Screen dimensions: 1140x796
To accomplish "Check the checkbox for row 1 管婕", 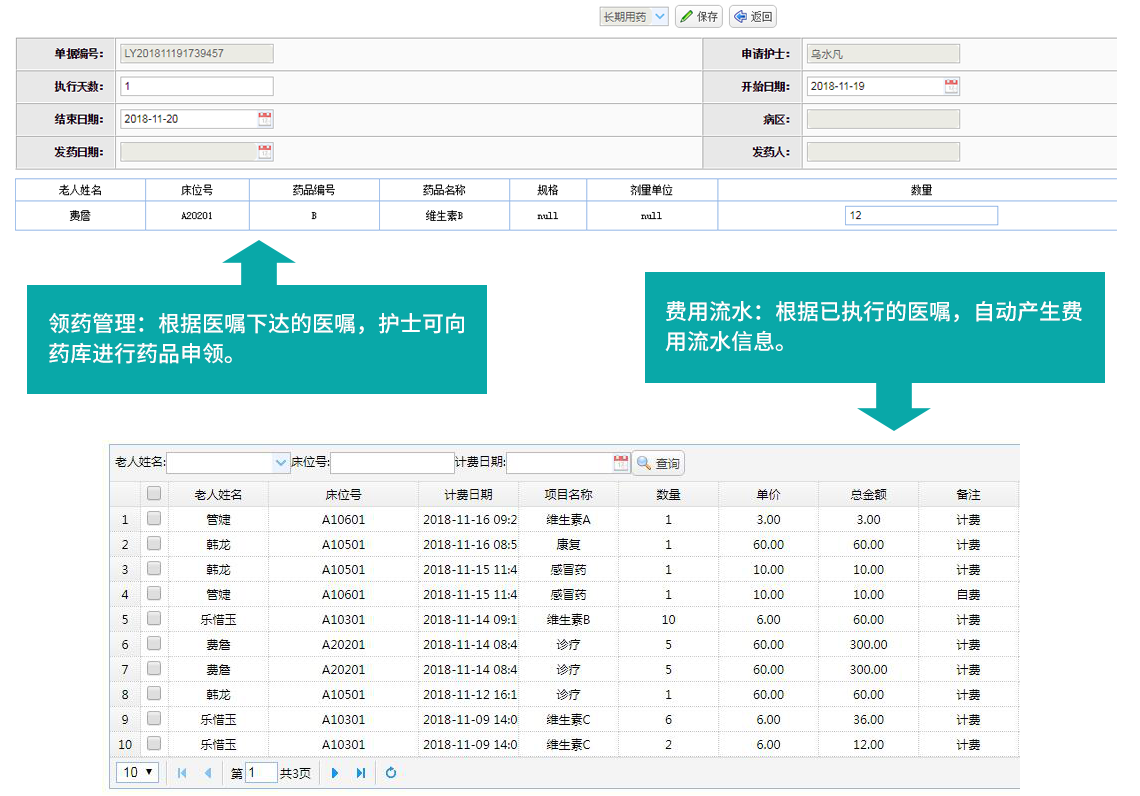I will (x=154, y=519).
